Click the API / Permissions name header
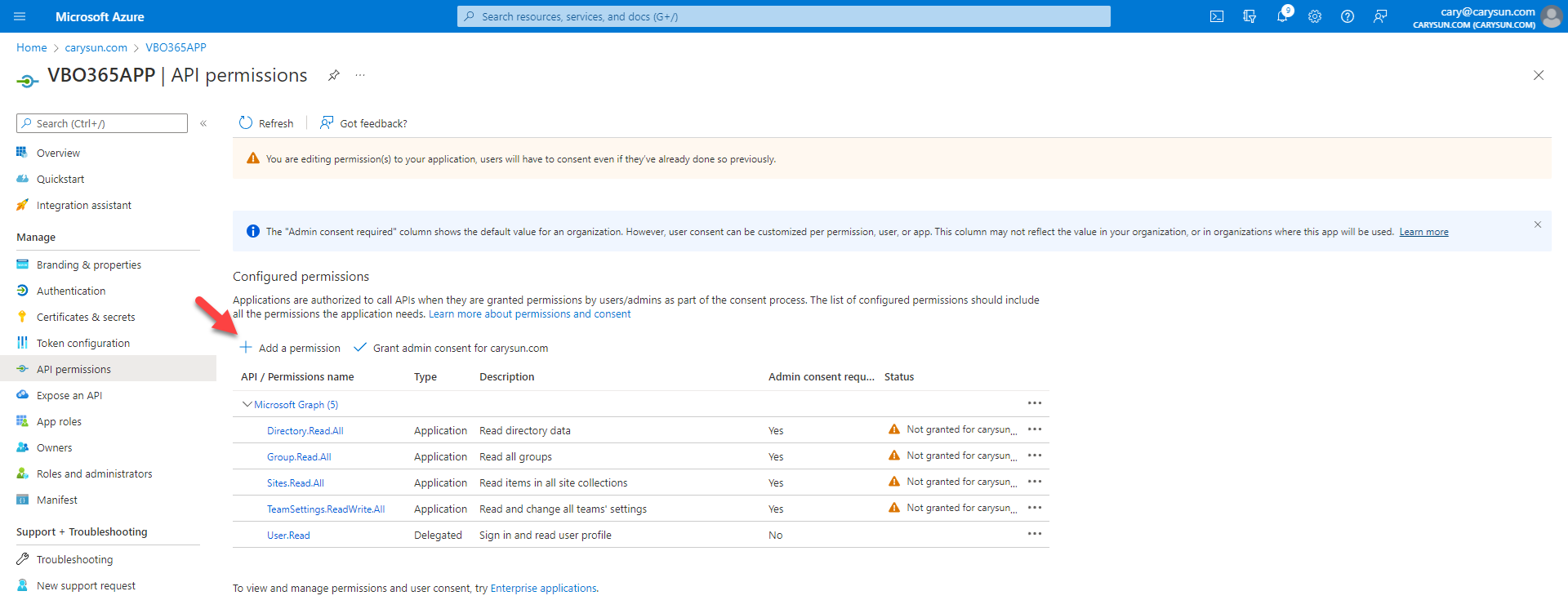 pos(297,377)
